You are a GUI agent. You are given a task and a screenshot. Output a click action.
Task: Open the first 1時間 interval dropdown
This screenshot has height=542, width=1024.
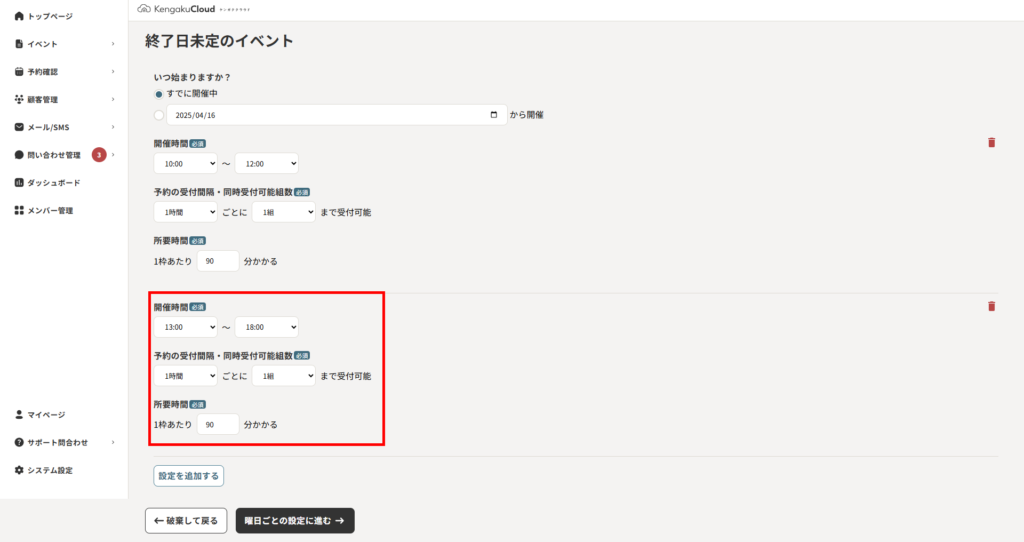pyautogui.click(x=185, y=212)
